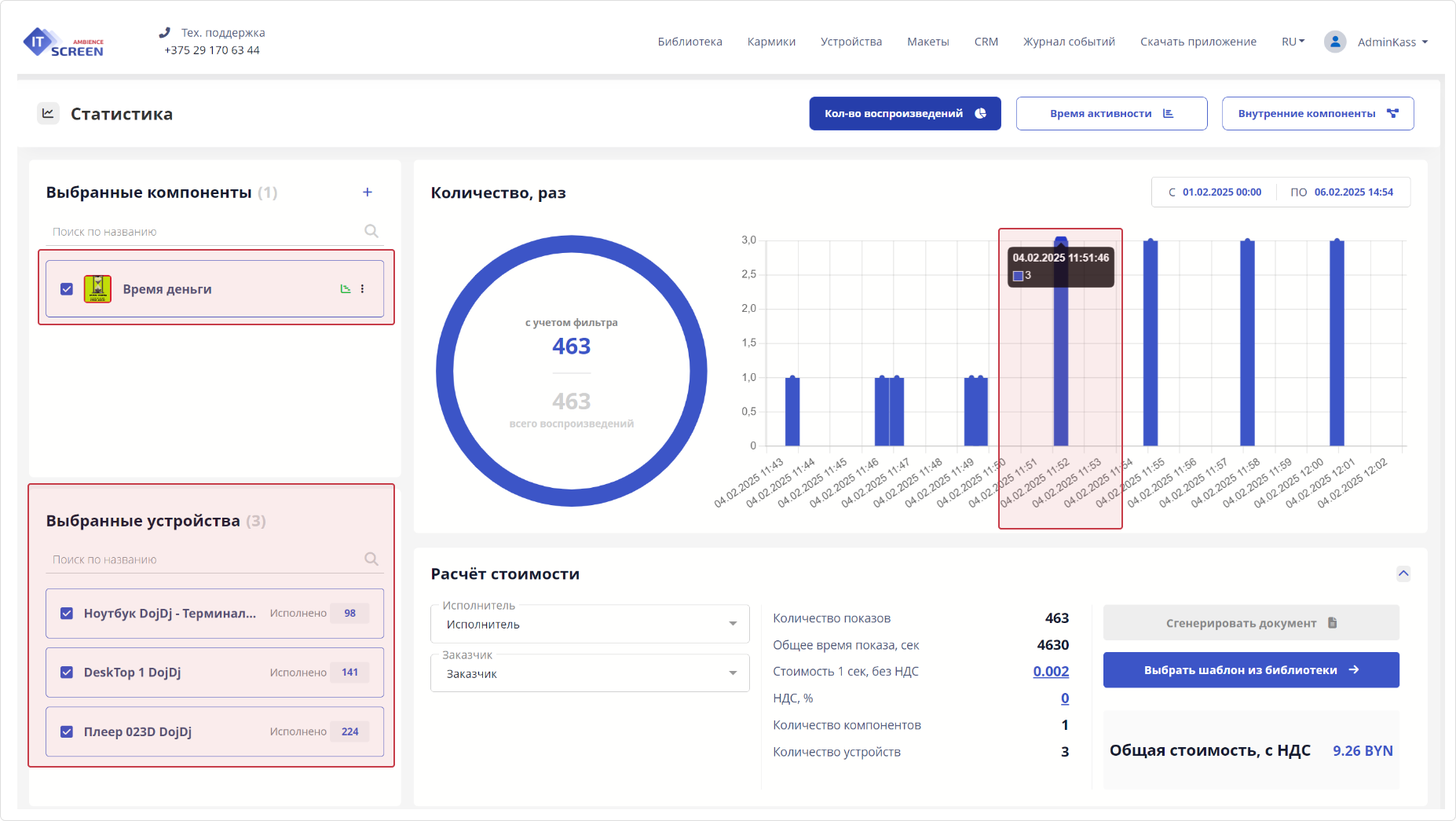Image resolution: width=1456 pixels, height=821 pixels.
Task: Click the blue legend swatch in chart tooltip
Action: (1018, 276)
